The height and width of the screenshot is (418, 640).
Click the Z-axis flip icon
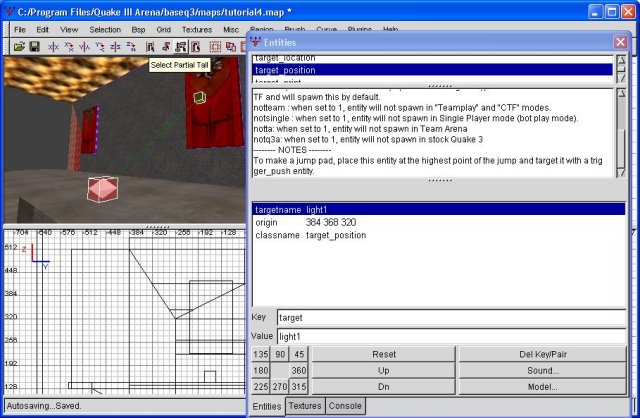pyautogui.click(x=116, y=47)
